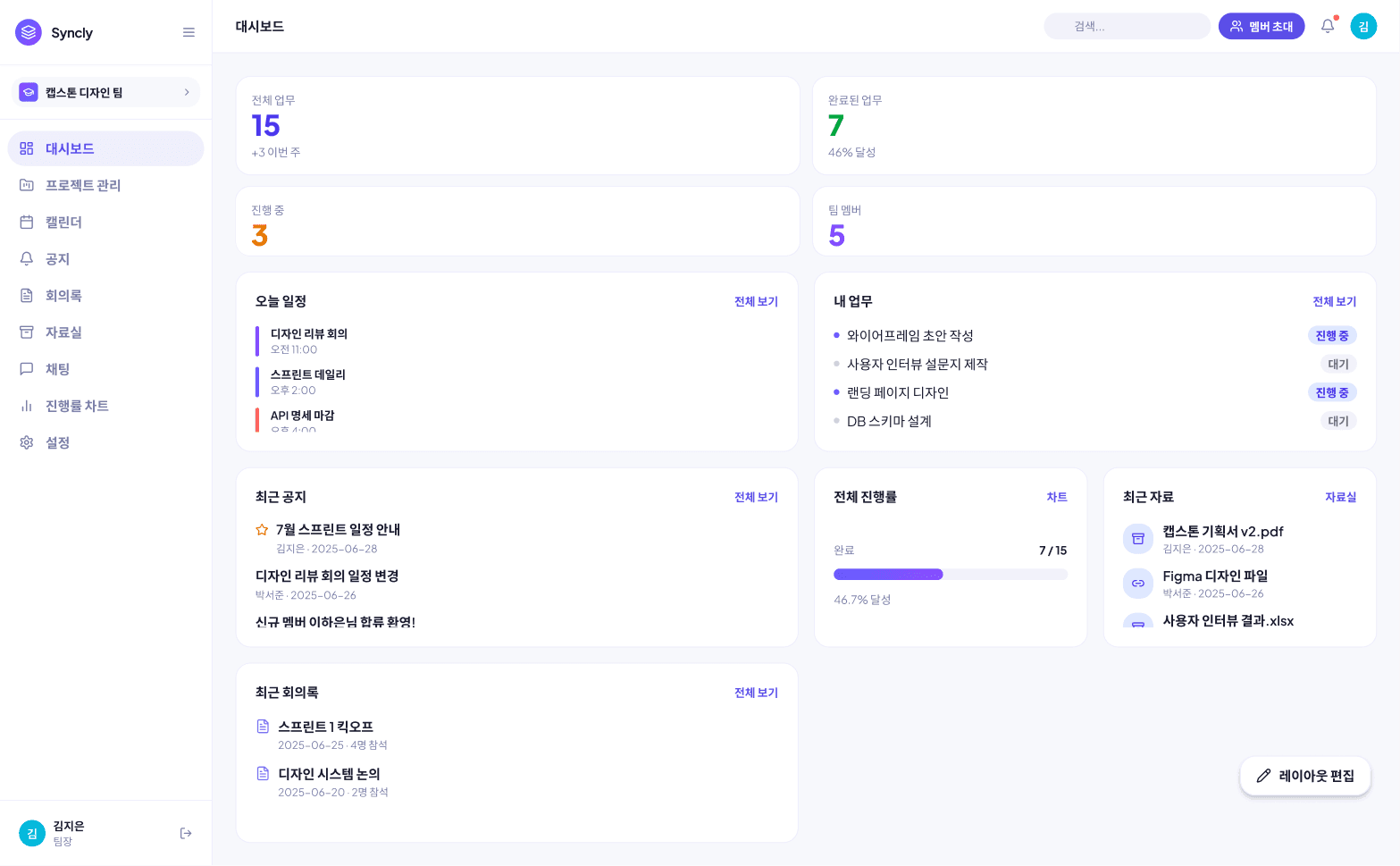Open the 사용자 인터뷰 설문지 제작 task
The image size is (1400, 866).
tap(917, 364)
